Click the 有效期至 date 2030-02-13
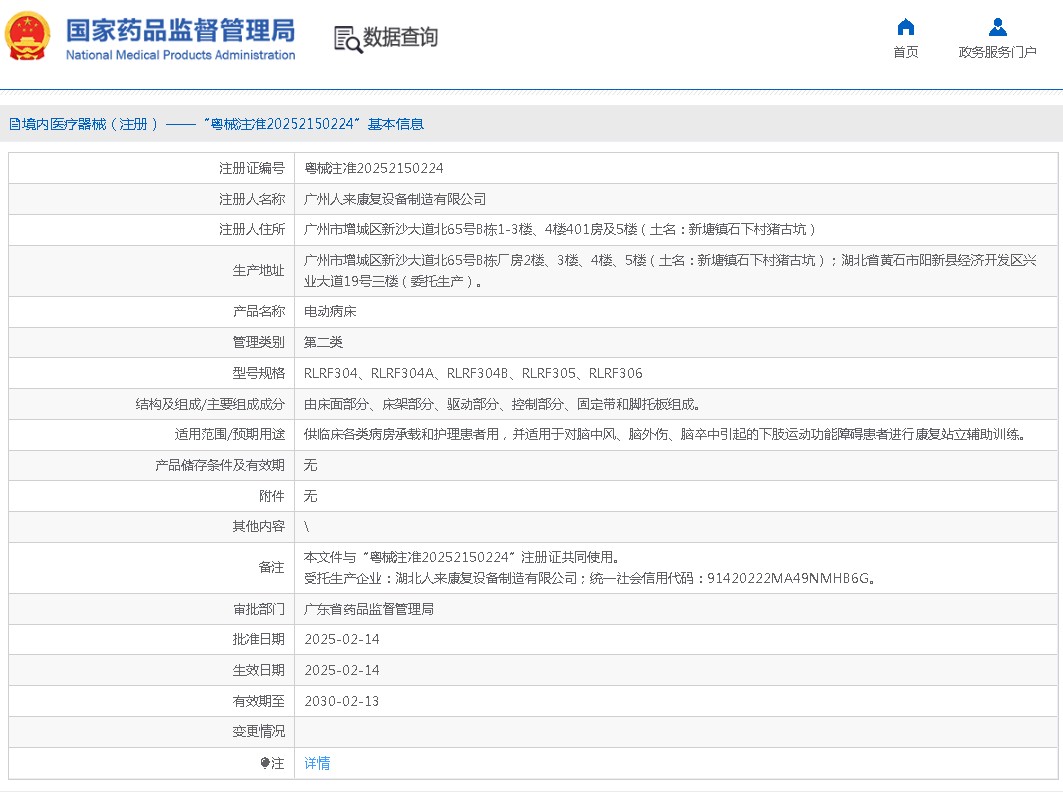Screen dimensions: 1063x795 click(342, 701)
